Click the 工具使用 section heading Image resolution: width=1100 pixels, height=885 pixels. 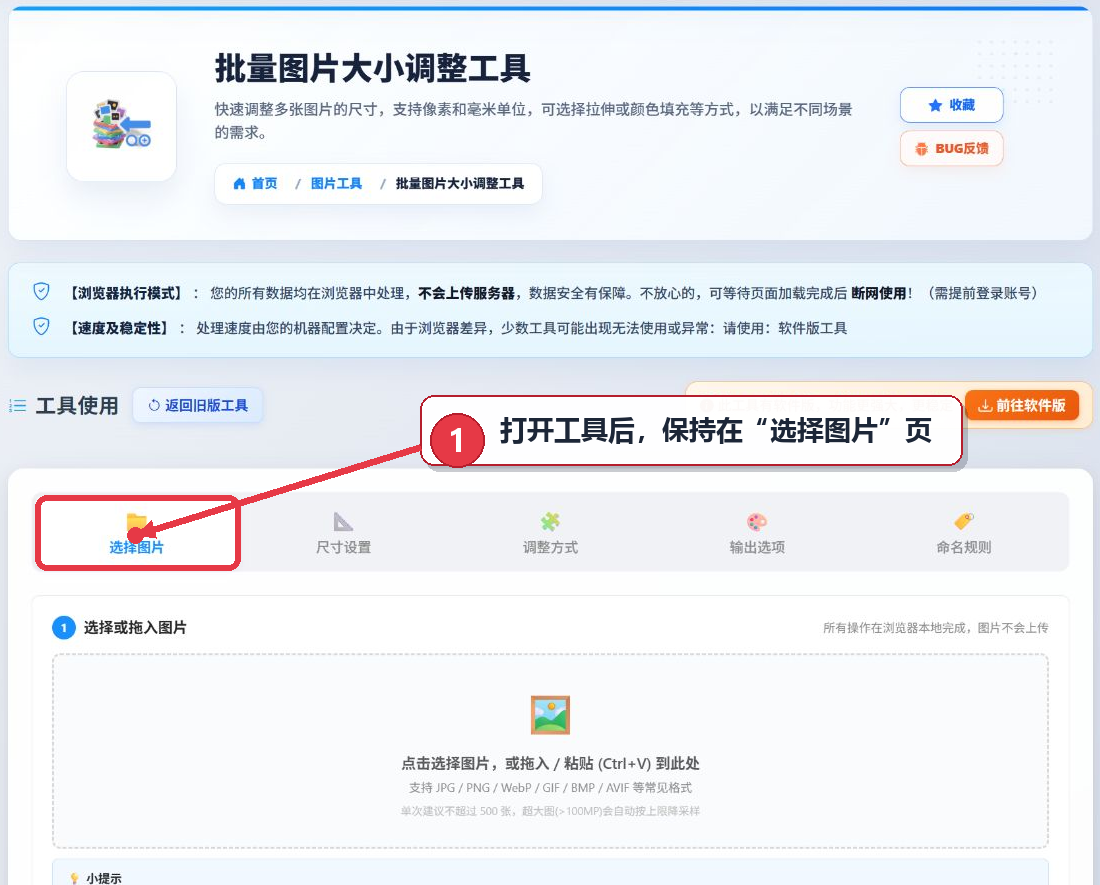pyautogui.click(x=76, y=405)
